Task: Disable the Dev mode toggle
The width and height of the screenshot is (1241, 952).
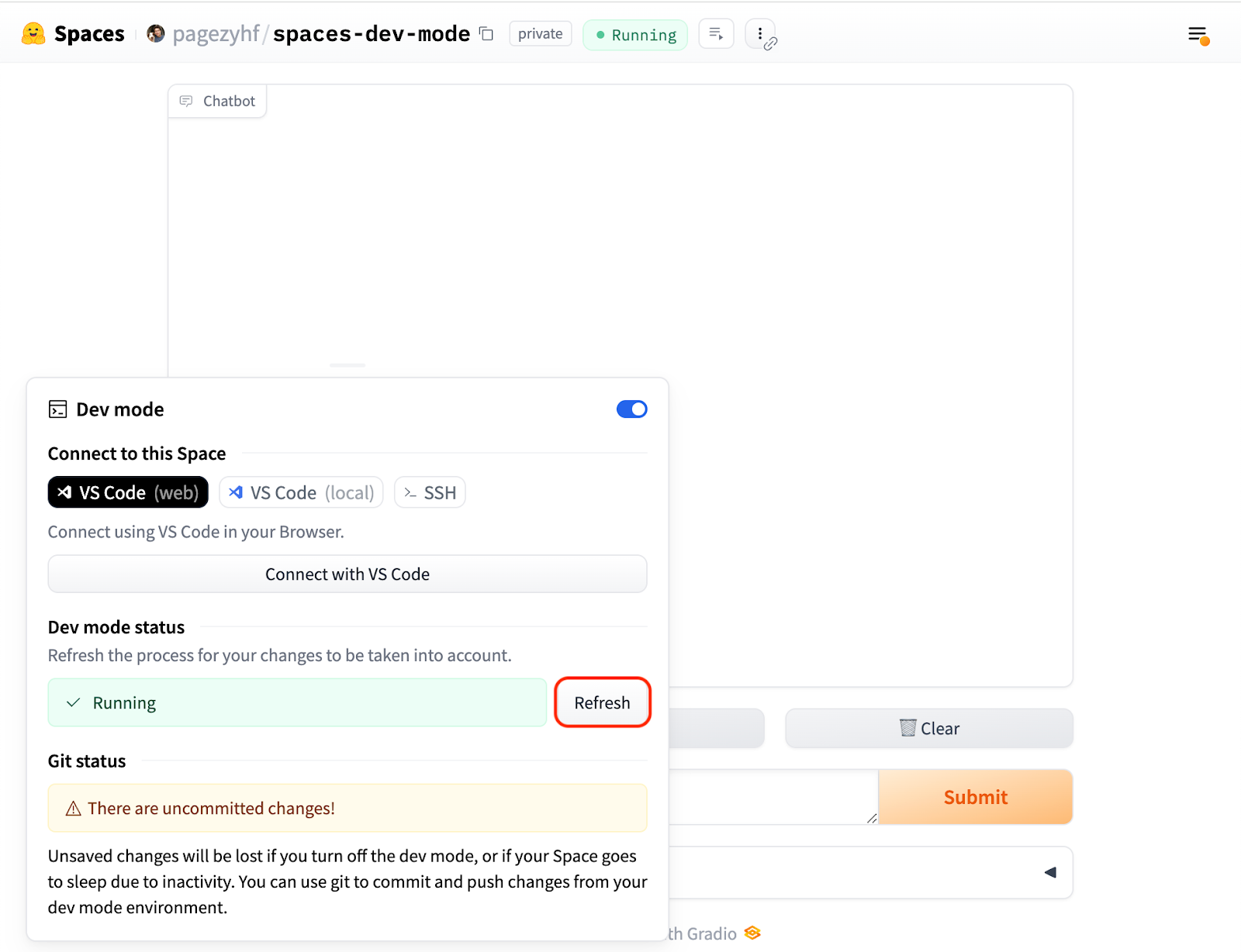Action: pyautogui.click(x=631, y=409)
